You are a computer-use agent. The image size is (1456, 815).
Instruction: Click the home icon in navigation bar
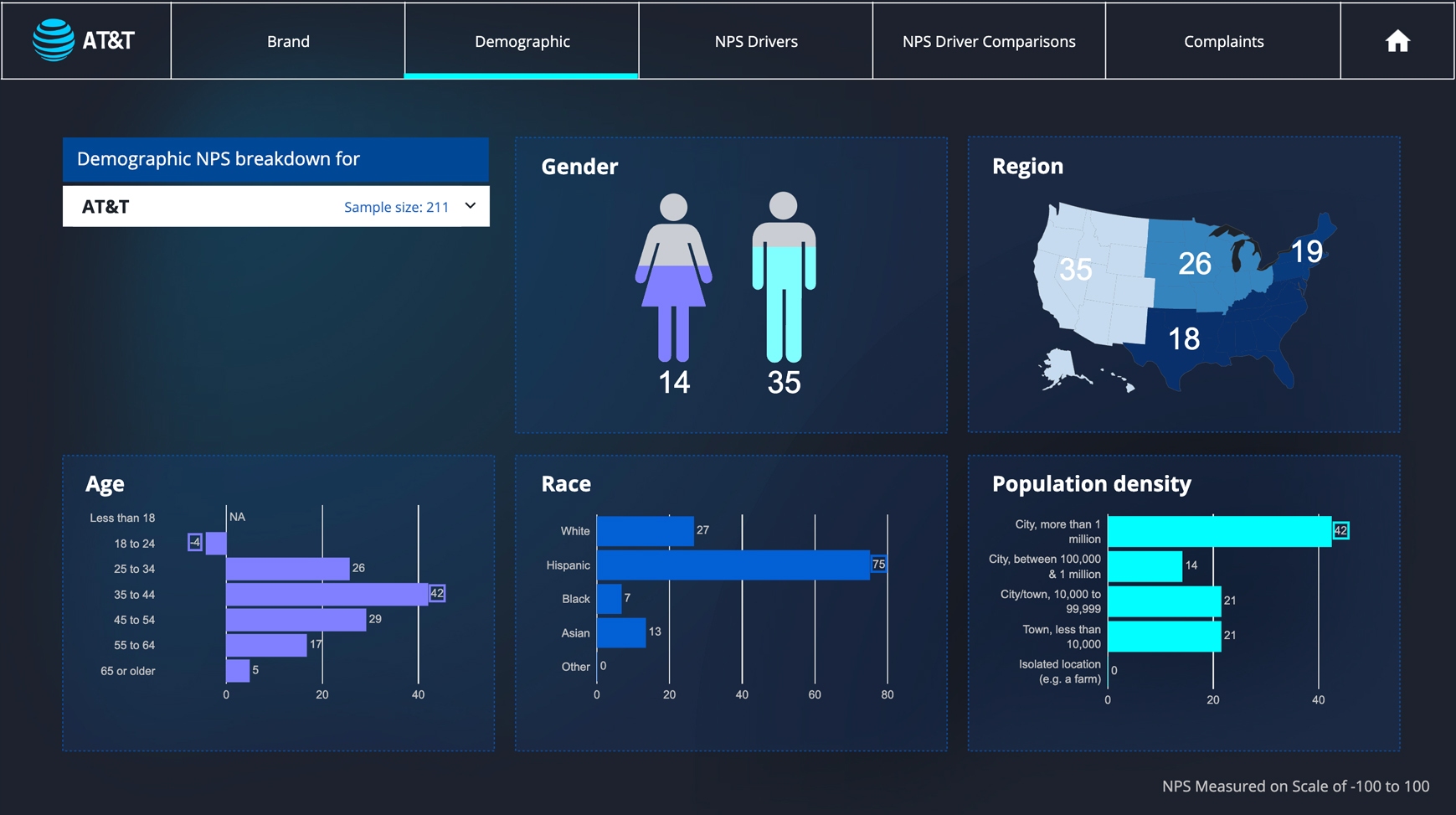point(1397,41)
